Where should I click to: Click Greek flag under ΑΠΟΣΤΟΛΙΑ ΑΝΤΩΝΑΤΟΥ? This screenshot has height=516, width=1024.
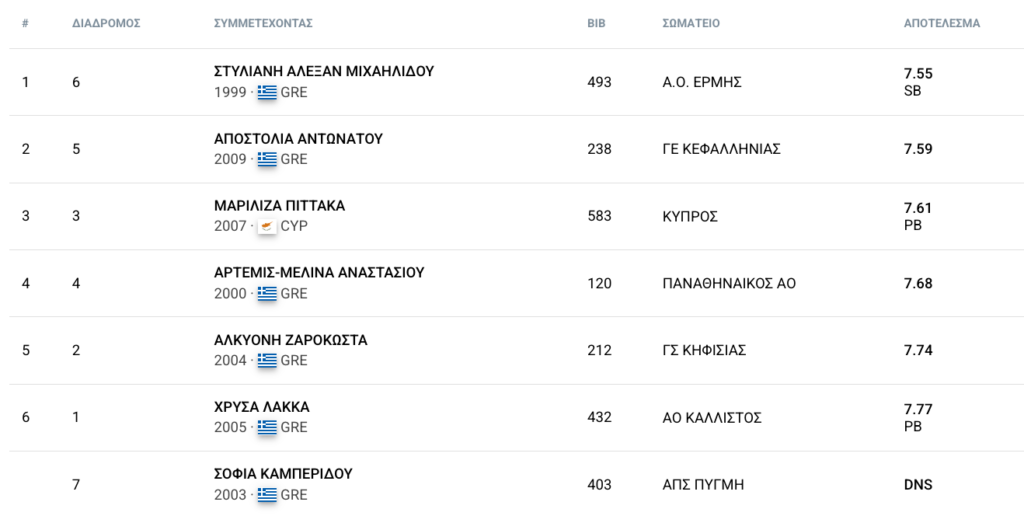point(267,159)
